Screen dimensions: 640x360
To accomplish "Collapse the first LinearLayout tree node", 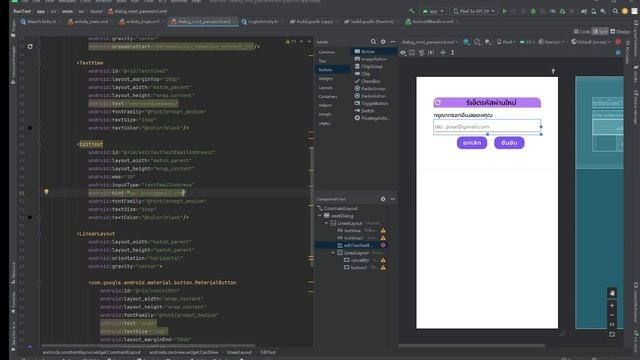I will [327, 223].
